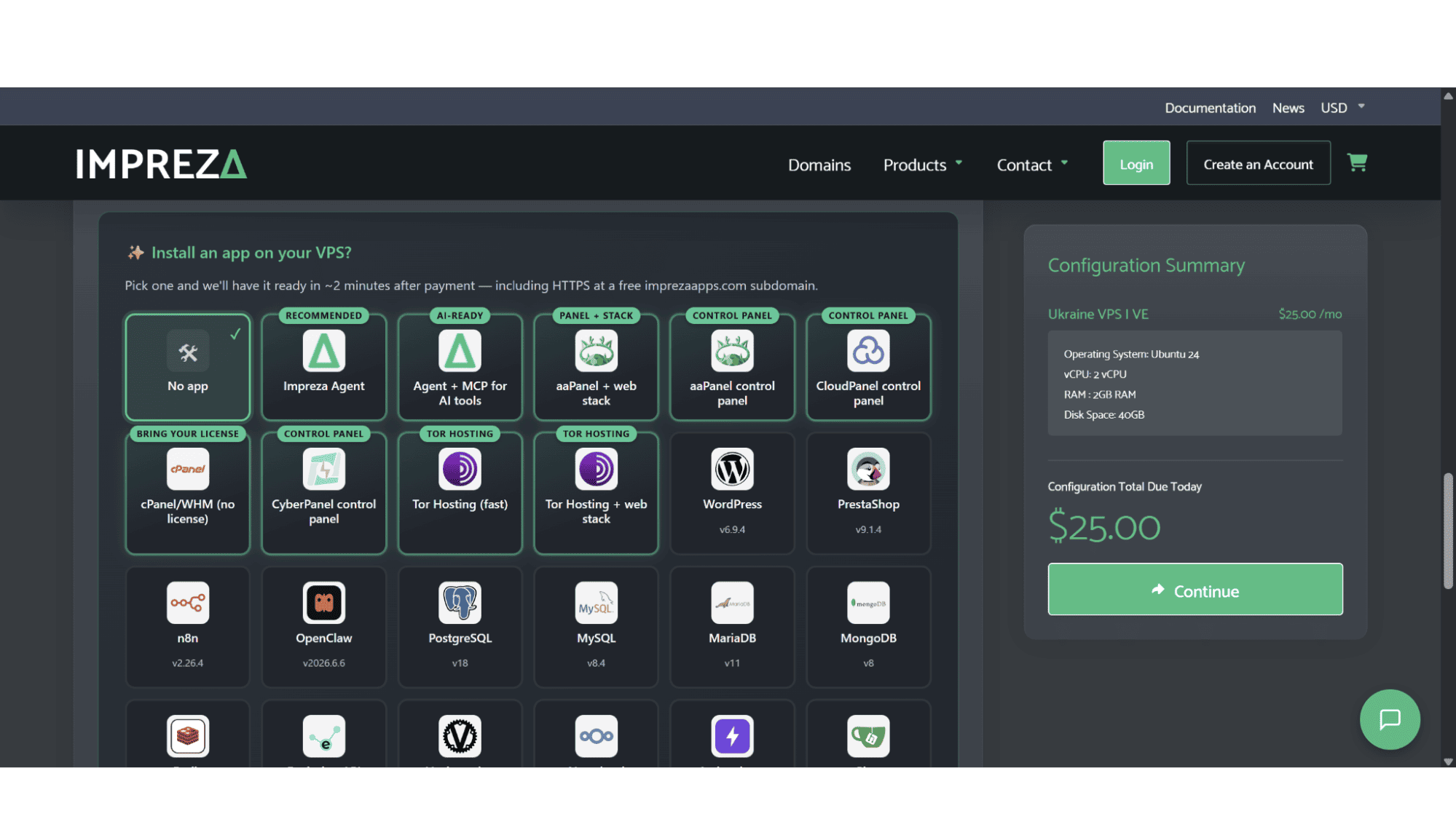Open the shopping cart icon
The image size is (1456, 819).
pyautogui.click(x=1357, y=162)
